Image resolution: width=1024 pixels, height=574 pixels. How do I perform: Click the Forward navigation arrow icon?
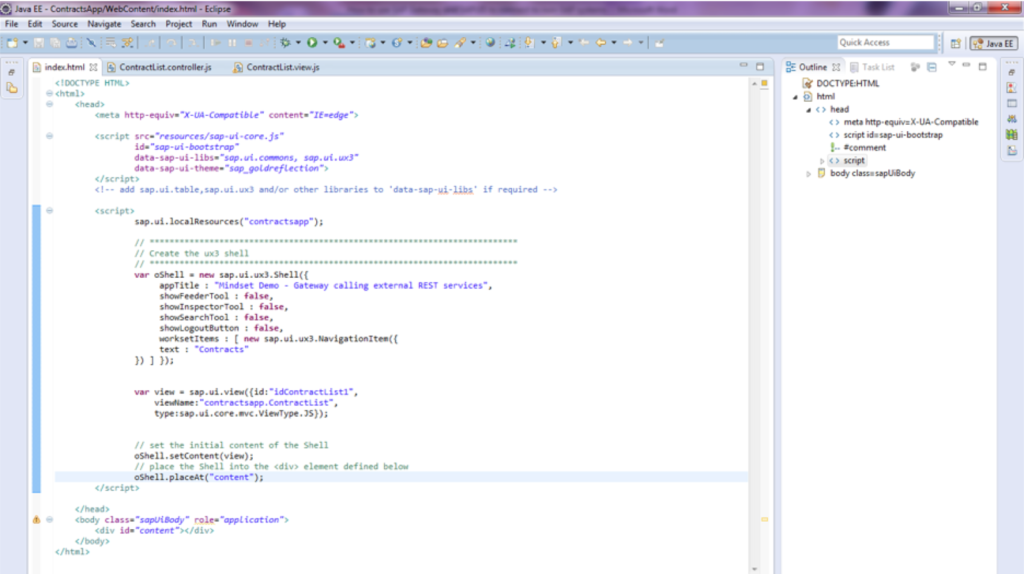coord(628,43)
